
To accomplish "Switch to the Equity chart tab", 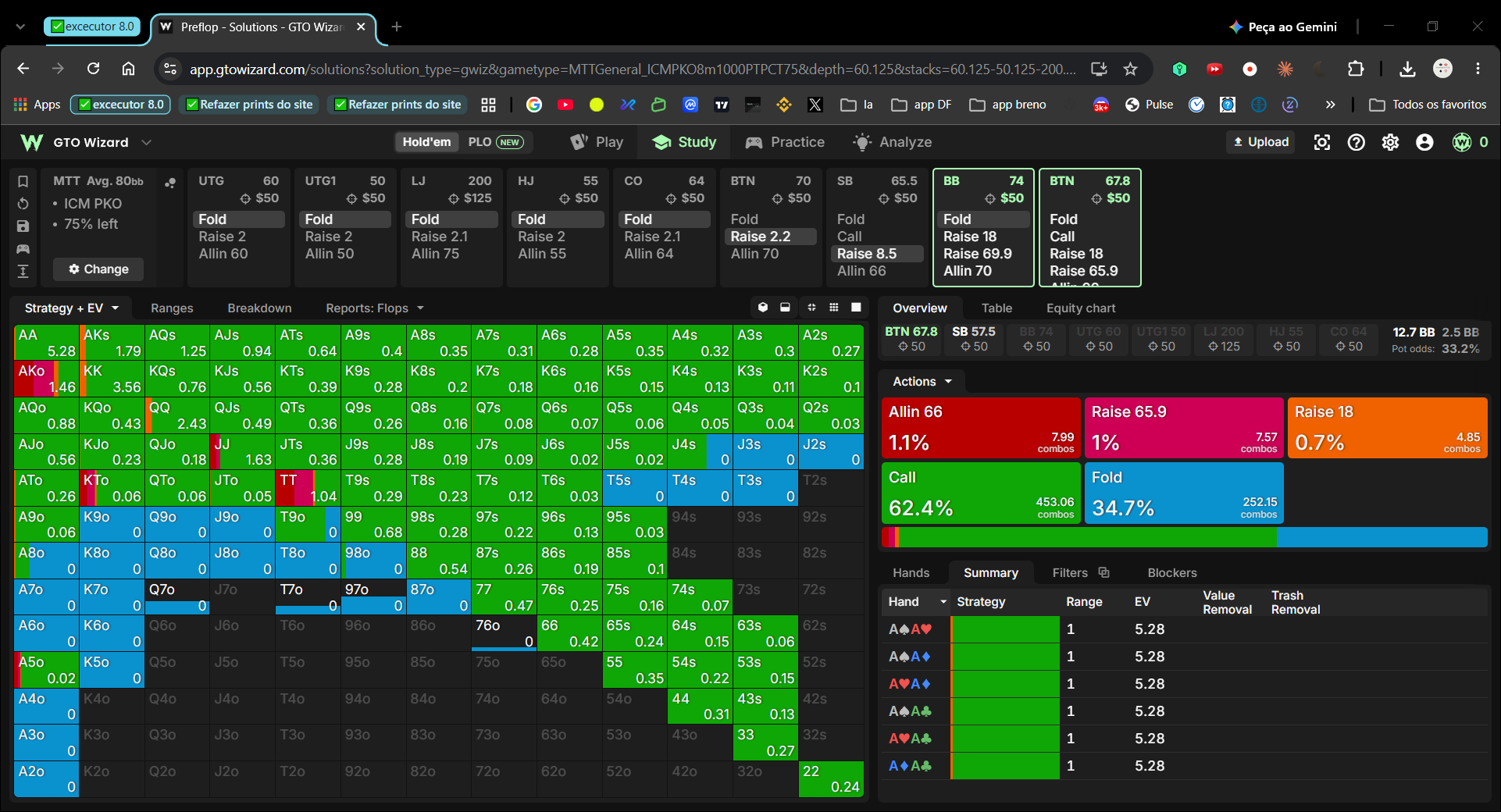I will 1081,308.
